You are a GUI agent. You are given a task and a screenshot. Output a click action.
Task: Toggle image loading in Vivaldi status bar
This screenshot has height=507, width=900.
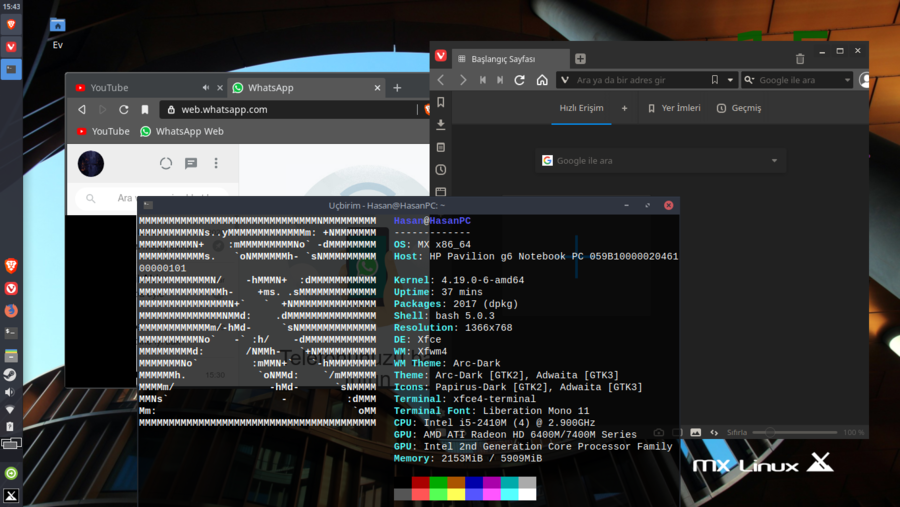point(695,433)
